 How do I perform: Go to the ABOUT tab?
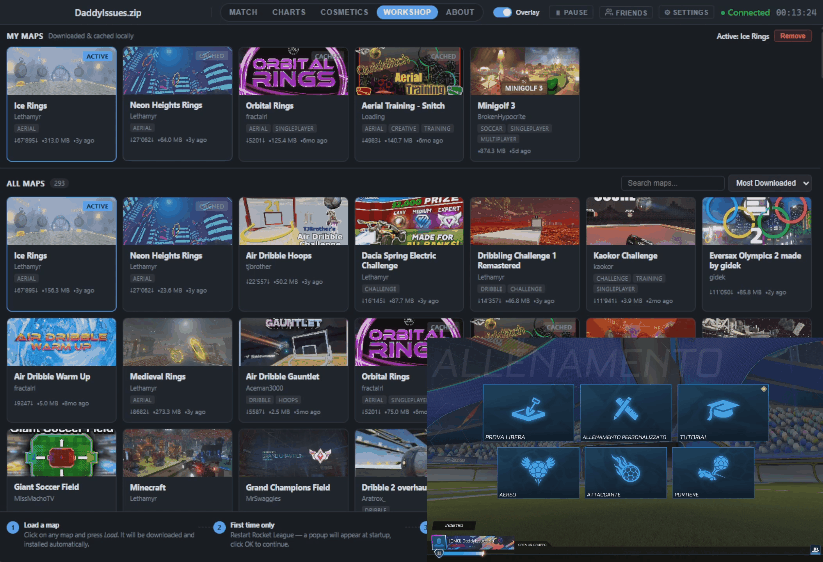(460, 12)
